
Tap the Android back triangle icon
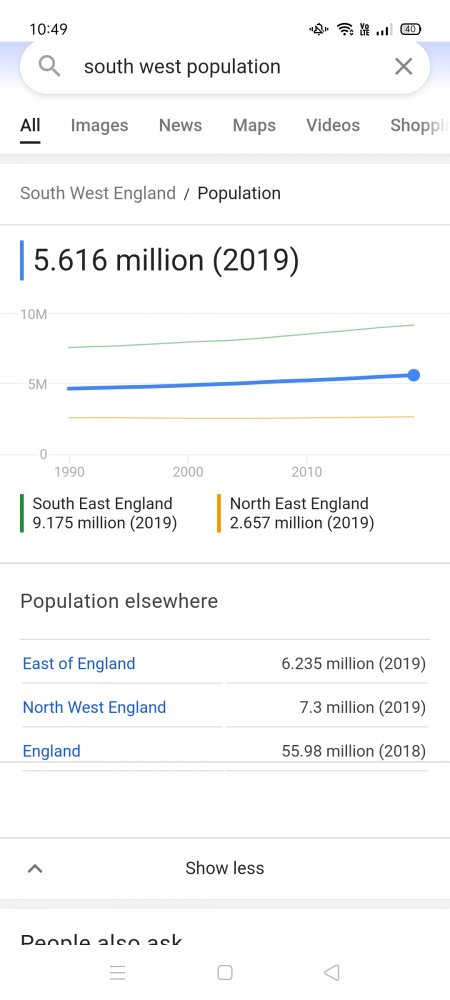pos(331,973)
